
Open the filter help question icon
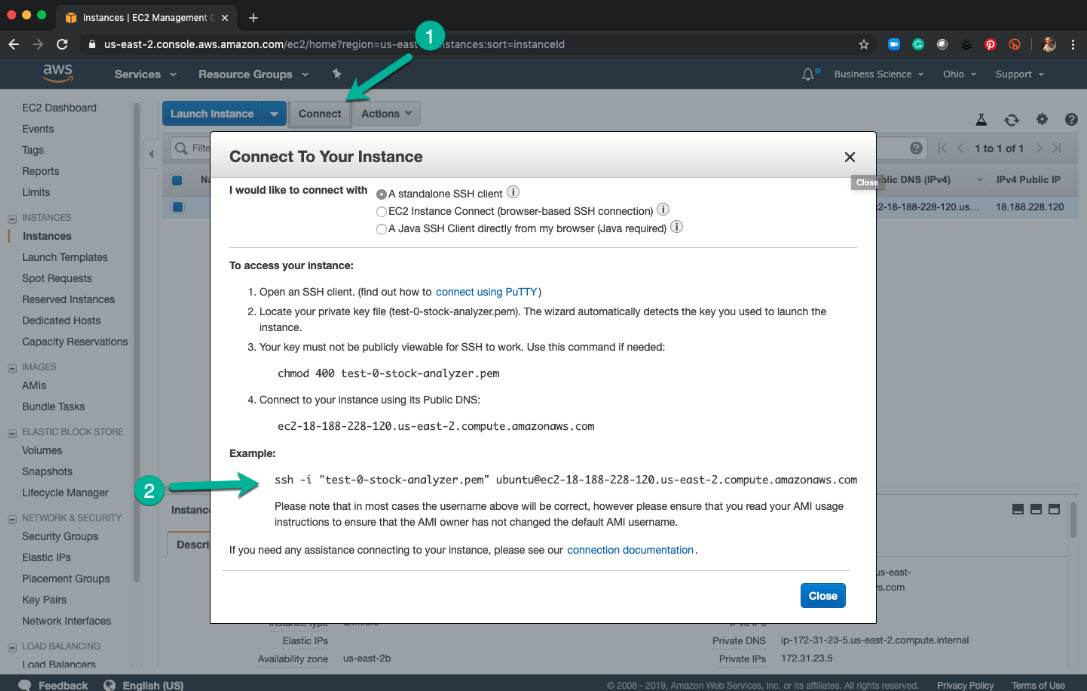pyautogui.click(x=916, y=148)
